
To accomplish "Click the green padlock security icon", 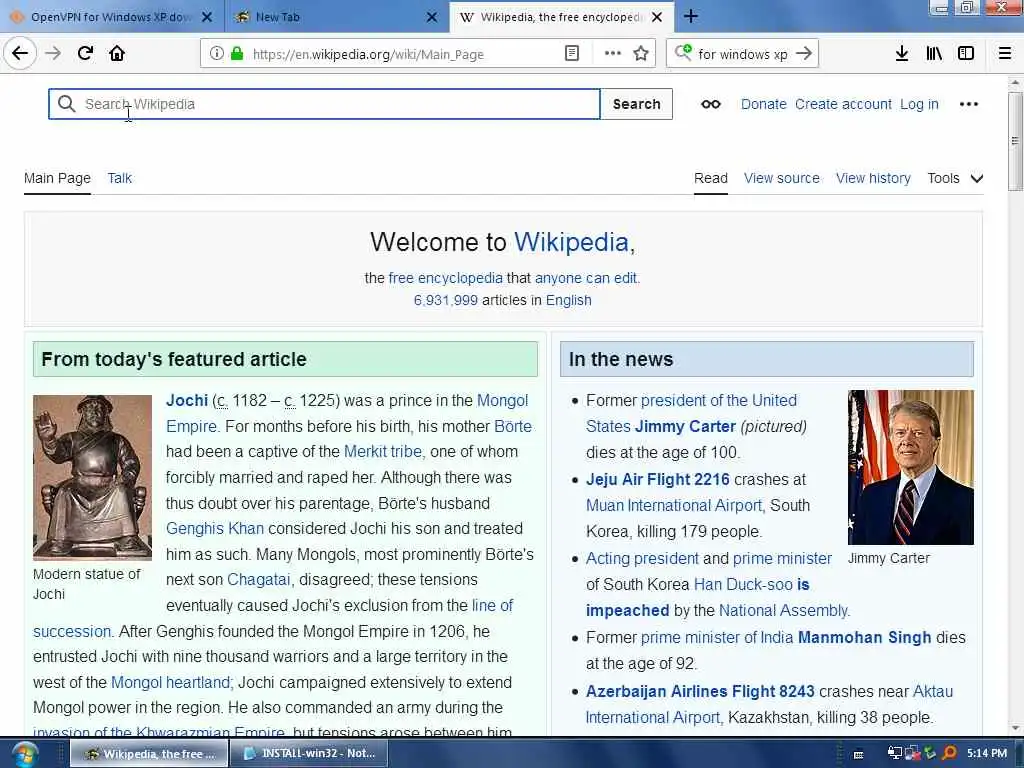I will (237, 54).
